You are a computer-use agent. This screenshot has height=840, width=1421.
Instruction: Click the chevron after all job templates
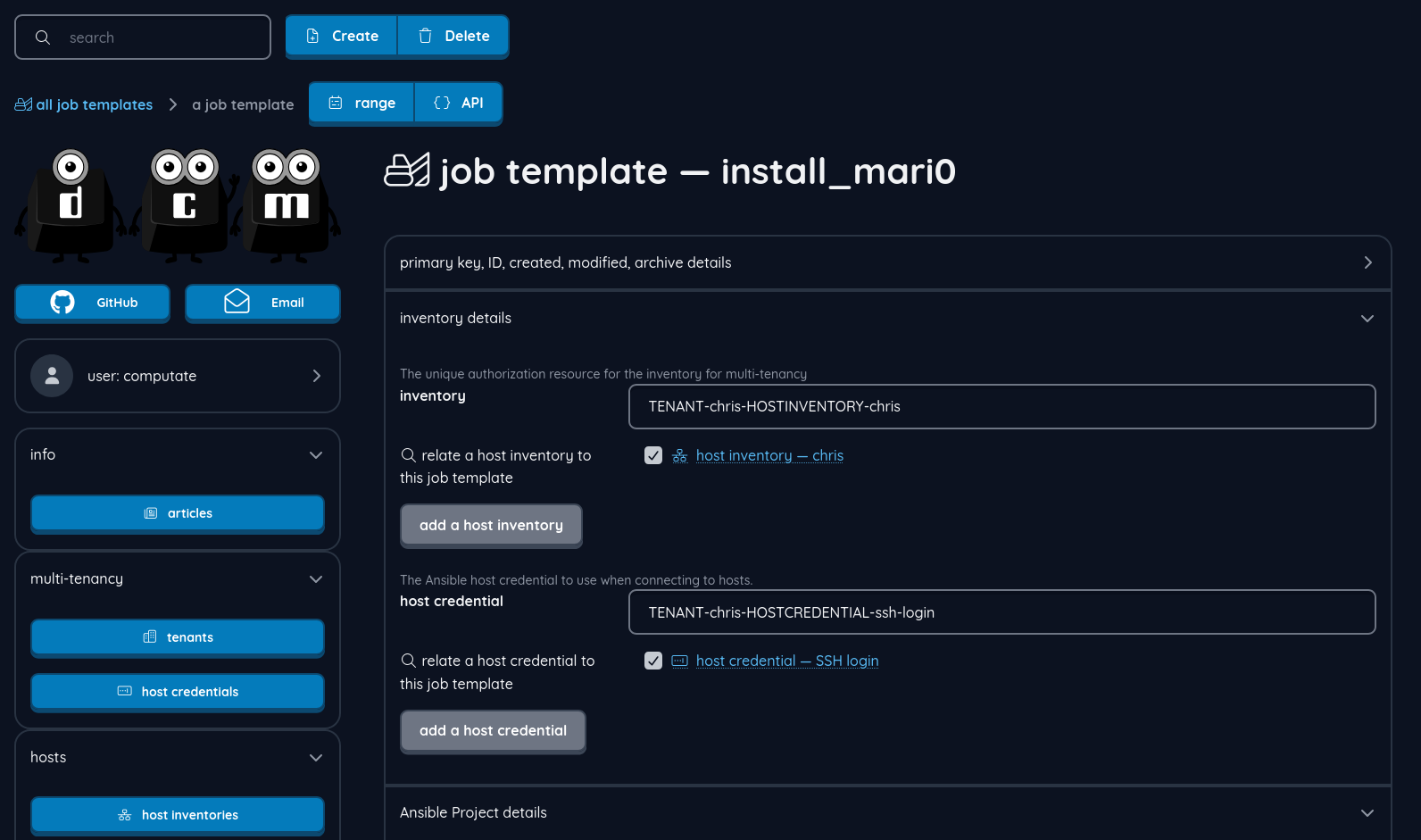pos(173,104)
